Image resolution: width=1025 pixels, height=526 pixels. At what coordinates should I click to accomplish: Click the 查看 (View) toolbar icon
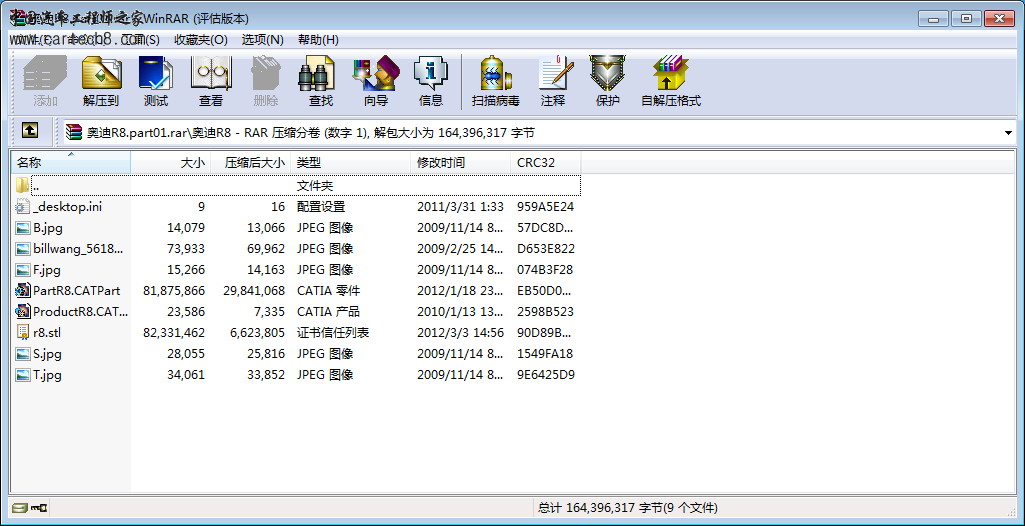click(x=210, y=73)
